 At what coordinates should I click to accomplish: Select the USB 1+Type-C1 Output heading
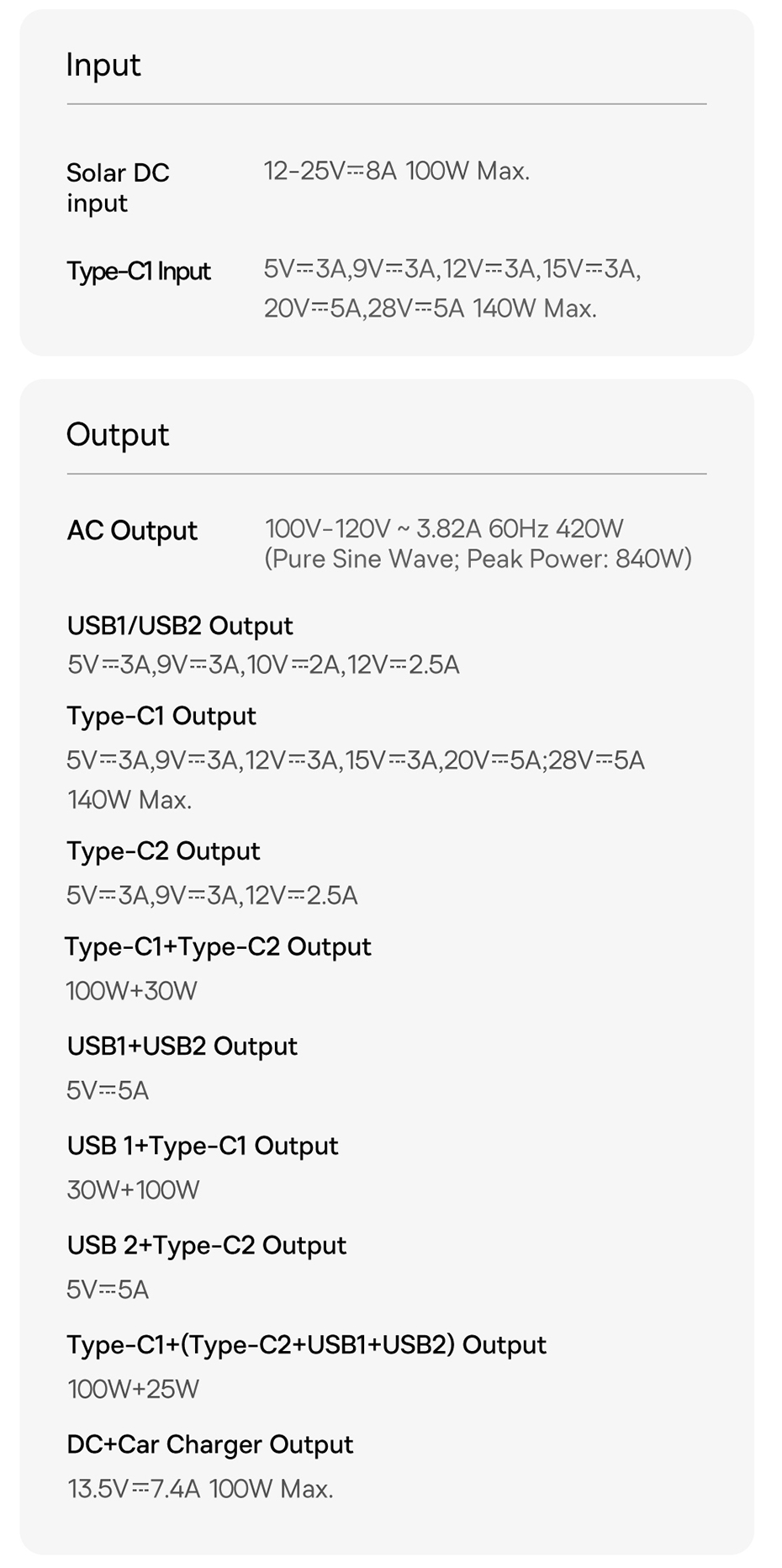coord(203,1146)
